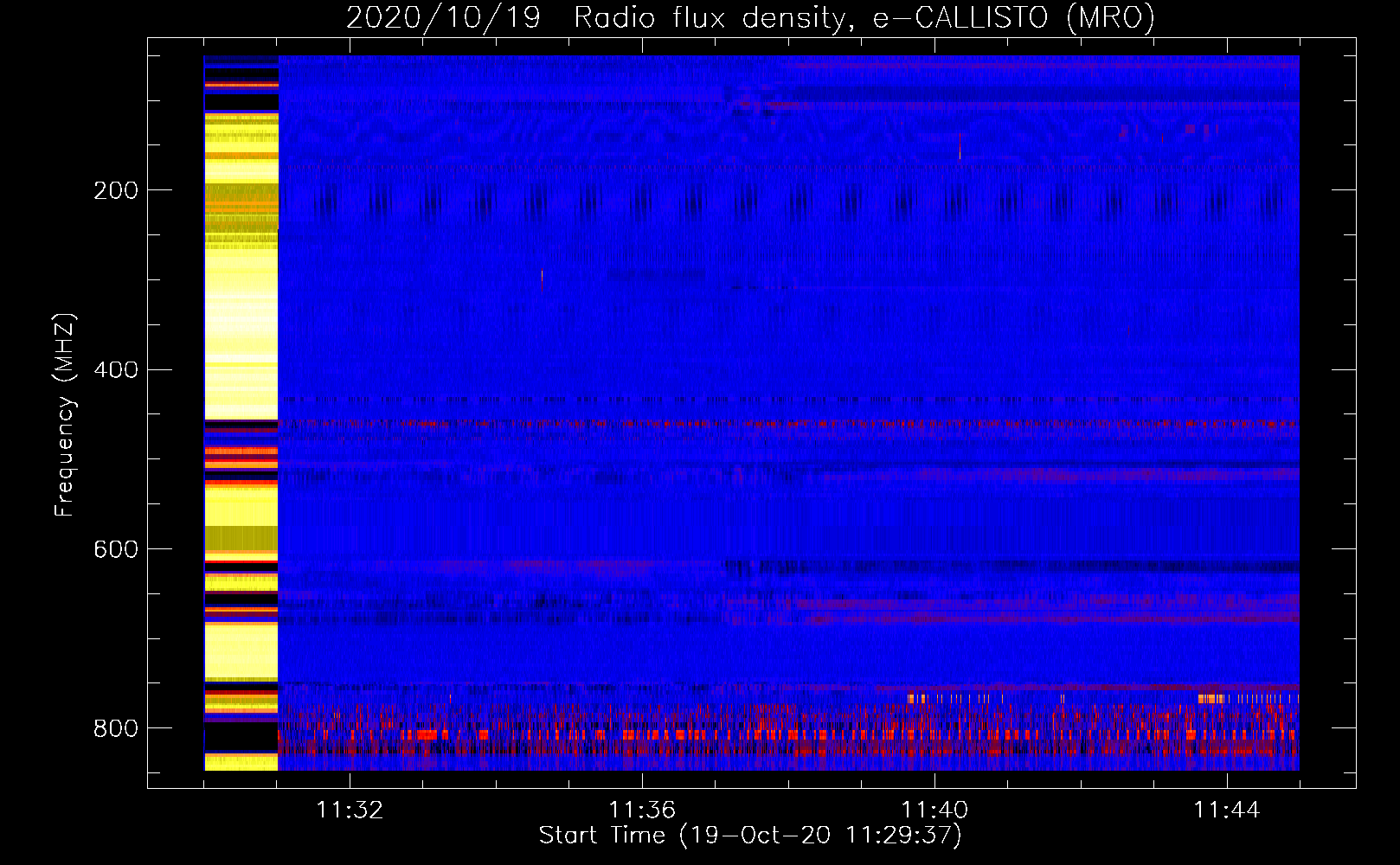This screenshot has width=1400, height=865.
Task: Click the '11:44' time tick label
Action: point(1227,811)
